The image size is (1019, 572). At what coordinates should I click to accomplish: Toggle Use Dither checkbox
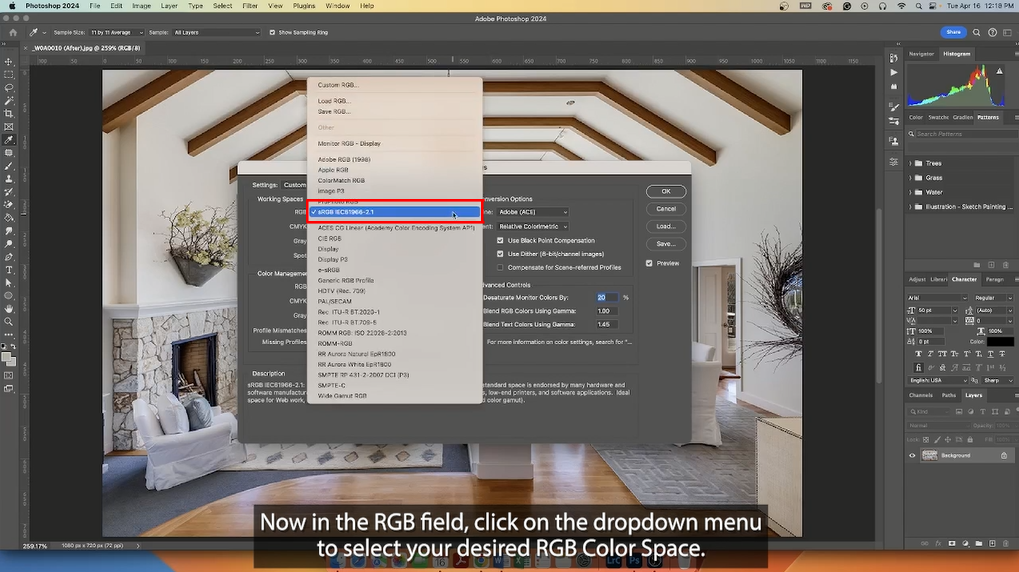click(x=500, y=254)
